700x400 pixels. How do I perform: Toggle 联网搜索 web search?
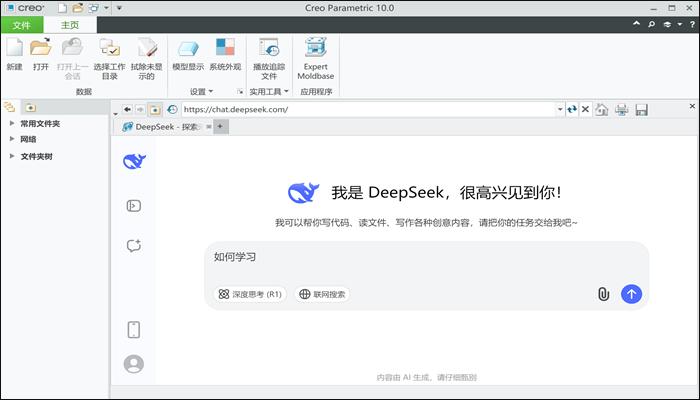(x=322, y=294)
